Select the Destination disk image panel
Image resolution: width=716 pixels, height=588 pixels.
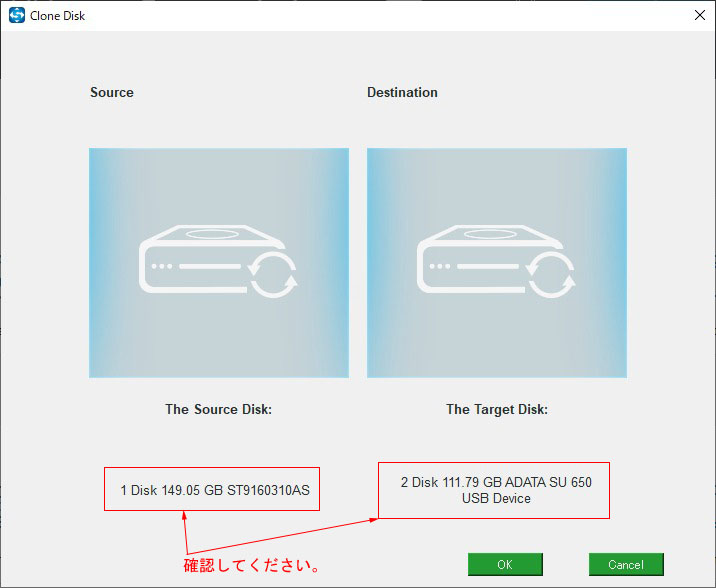(497, 262)
